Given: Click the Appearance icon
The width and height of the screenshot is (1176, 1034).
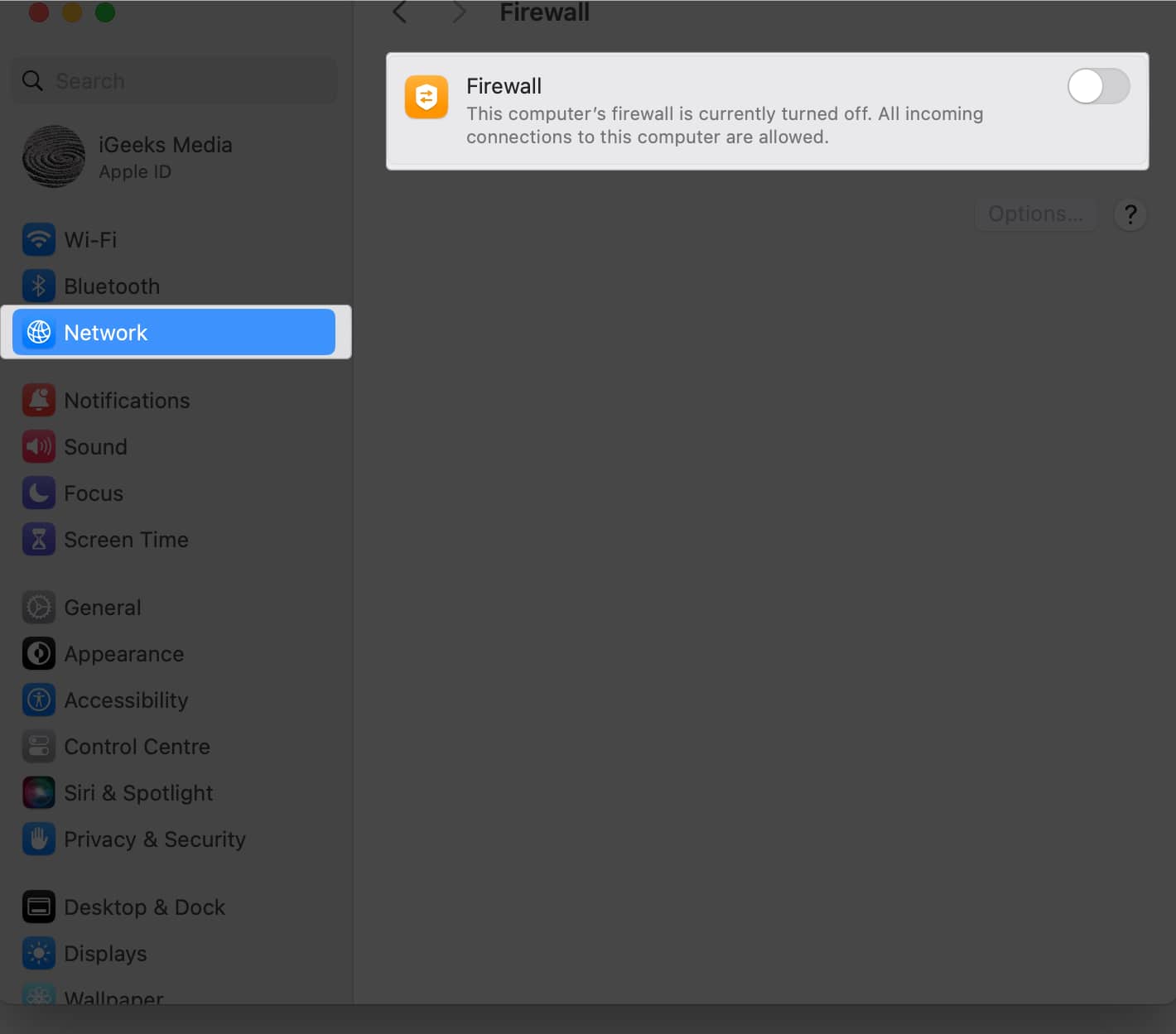Looking at the screenshot, I should point(38,654).
